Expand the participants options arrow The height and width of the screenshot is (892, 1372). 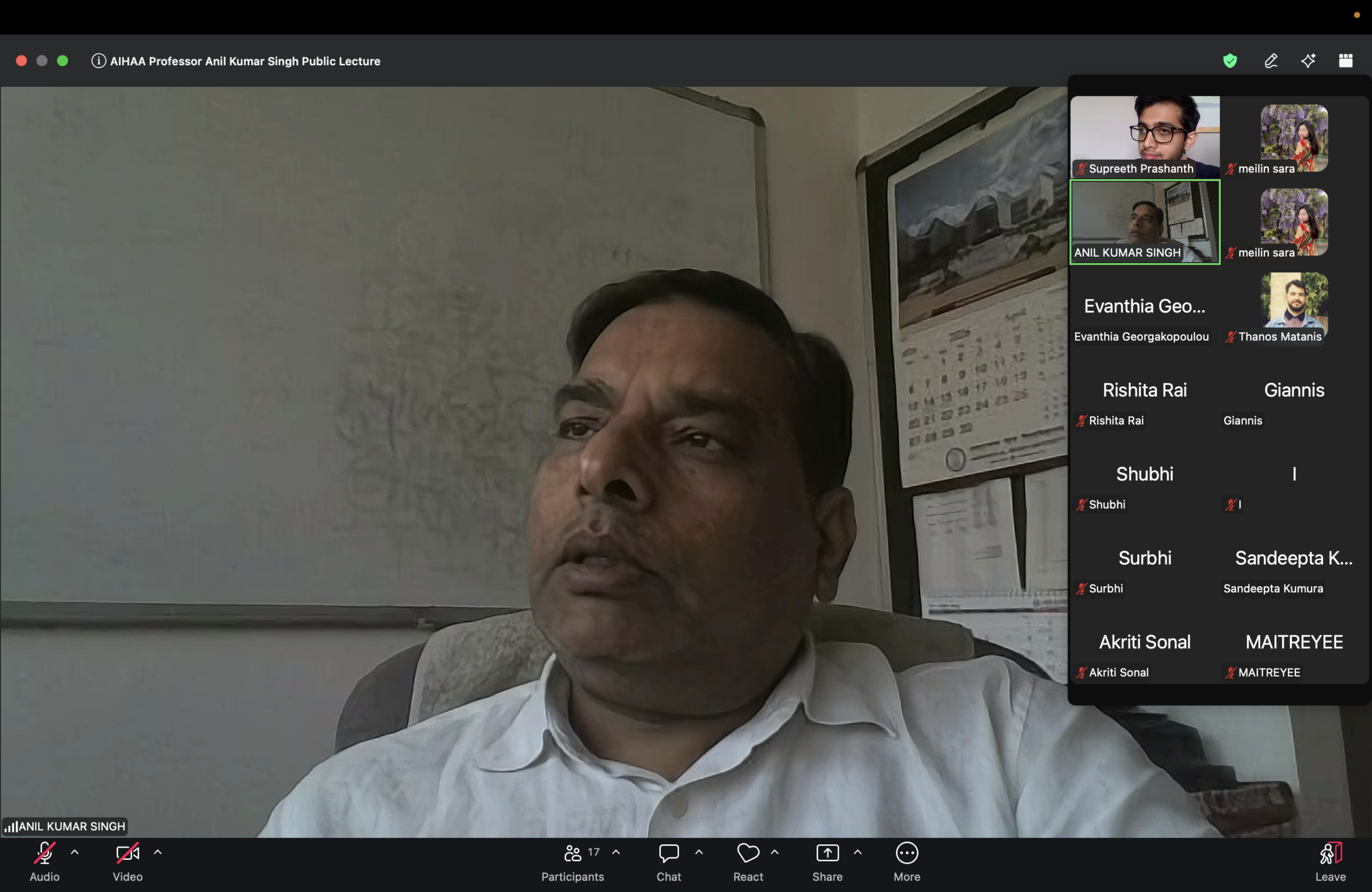tap(616, 852)
